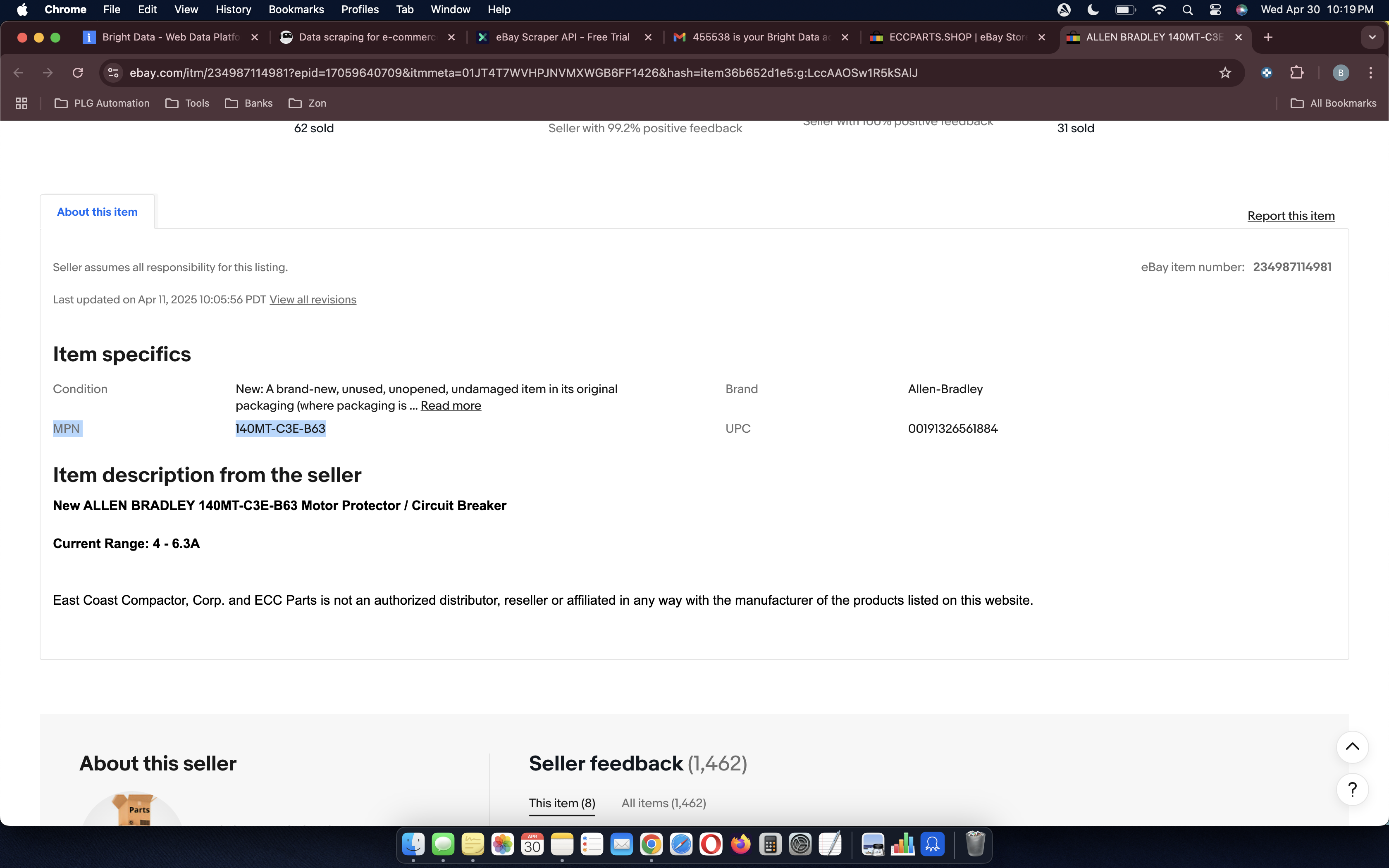Bookmark this page with the star icon
This screenshot has height=868, width=1389.
[x=1225, y=73]
